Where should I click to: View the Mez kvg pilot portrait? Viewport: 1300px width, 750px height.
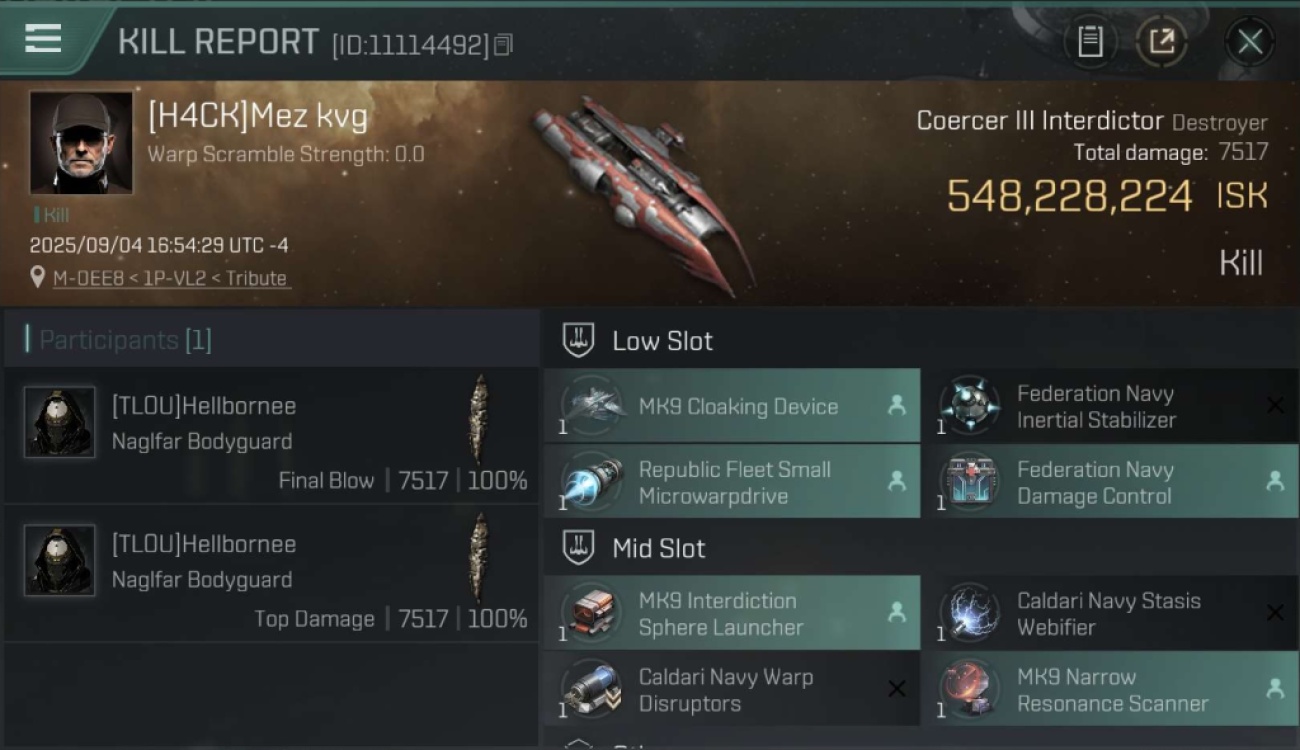[x=81, y=143]
